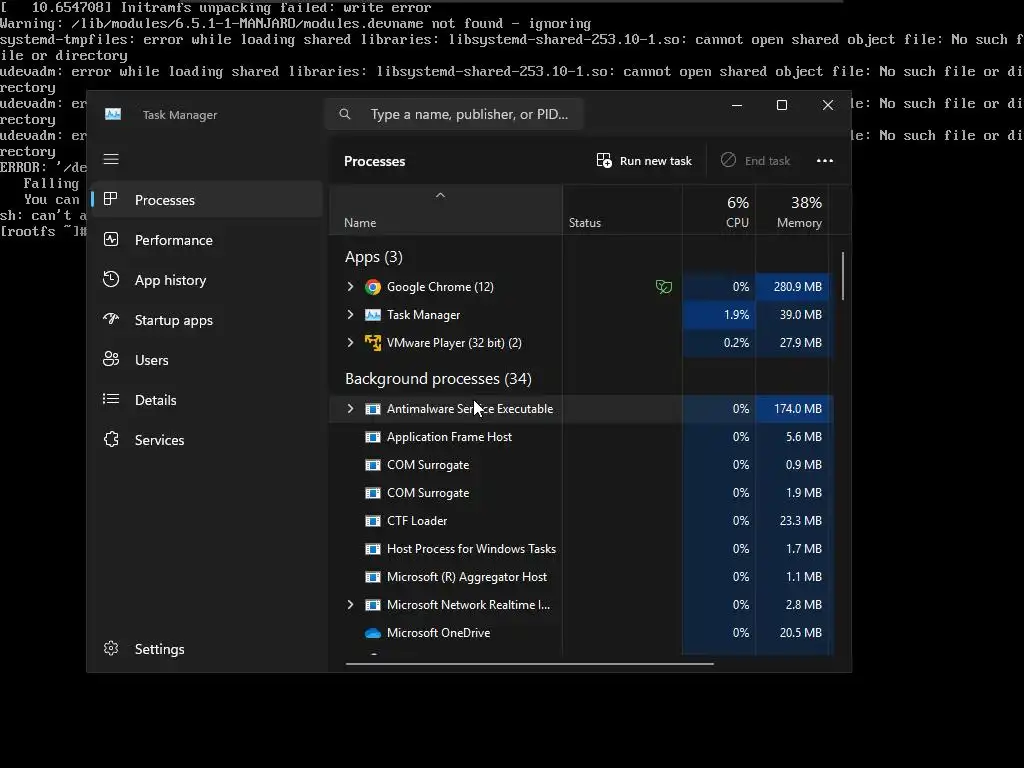Click the search magnifier icon
Image resolution: width=1024 pixels, height=768 pixels.
[345, 114]
